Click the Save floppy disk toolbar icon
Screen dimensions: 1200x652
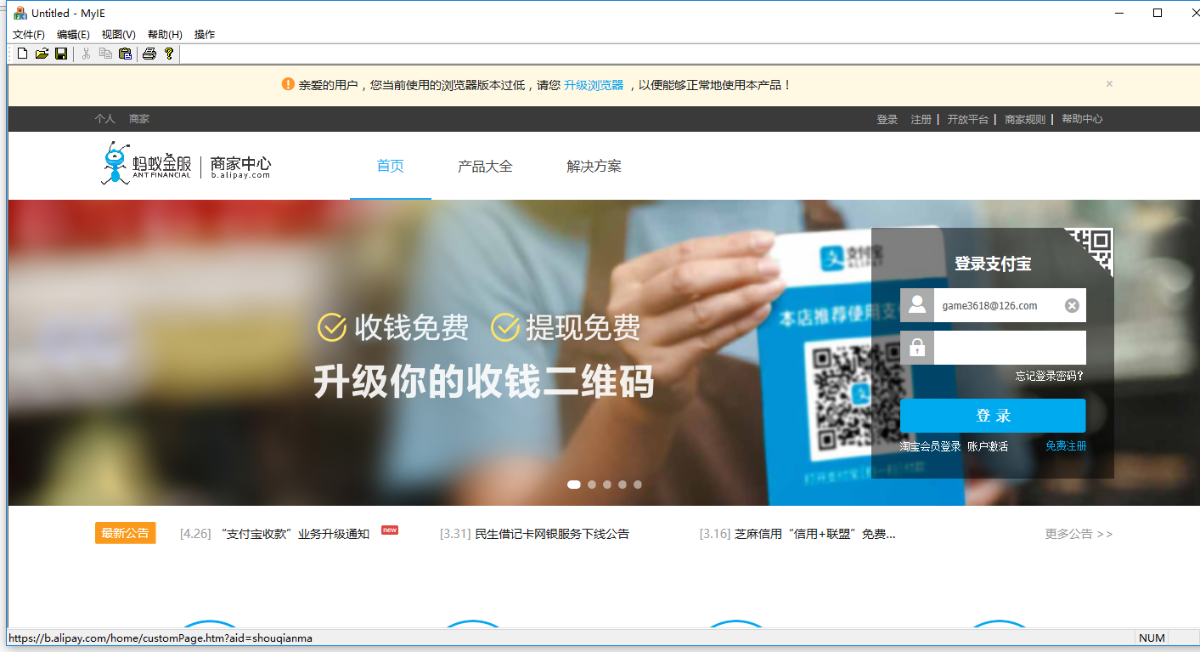[61, 54]
